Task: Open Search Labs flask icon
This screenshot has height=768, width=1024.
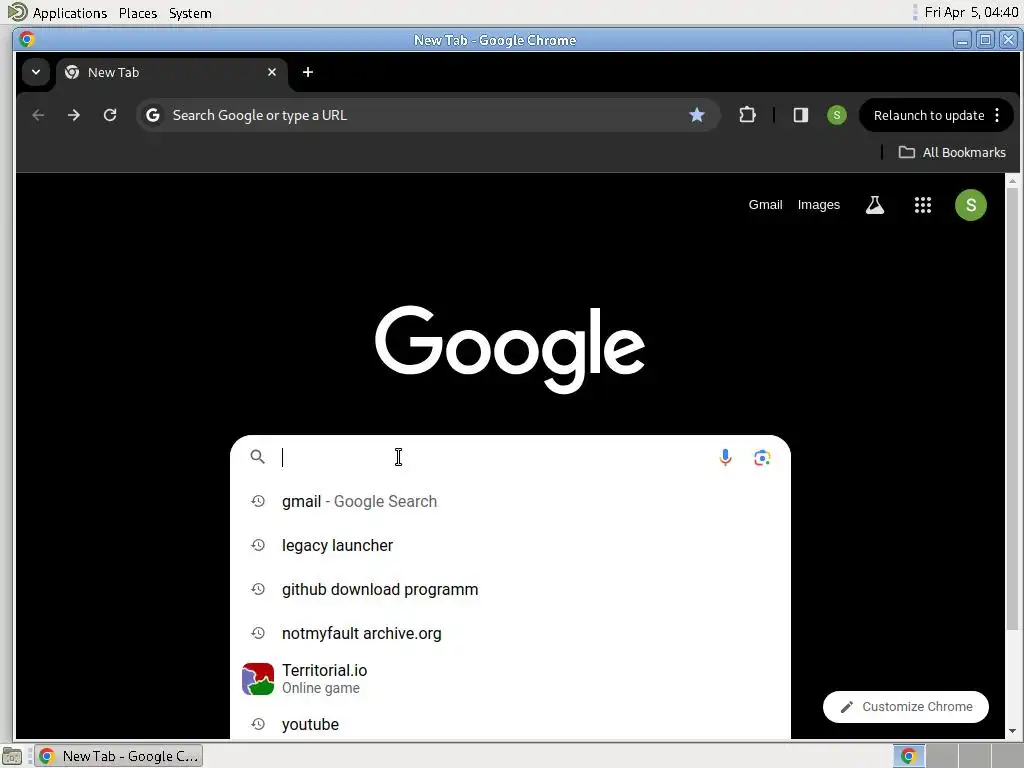Action: tap(874, 205)
